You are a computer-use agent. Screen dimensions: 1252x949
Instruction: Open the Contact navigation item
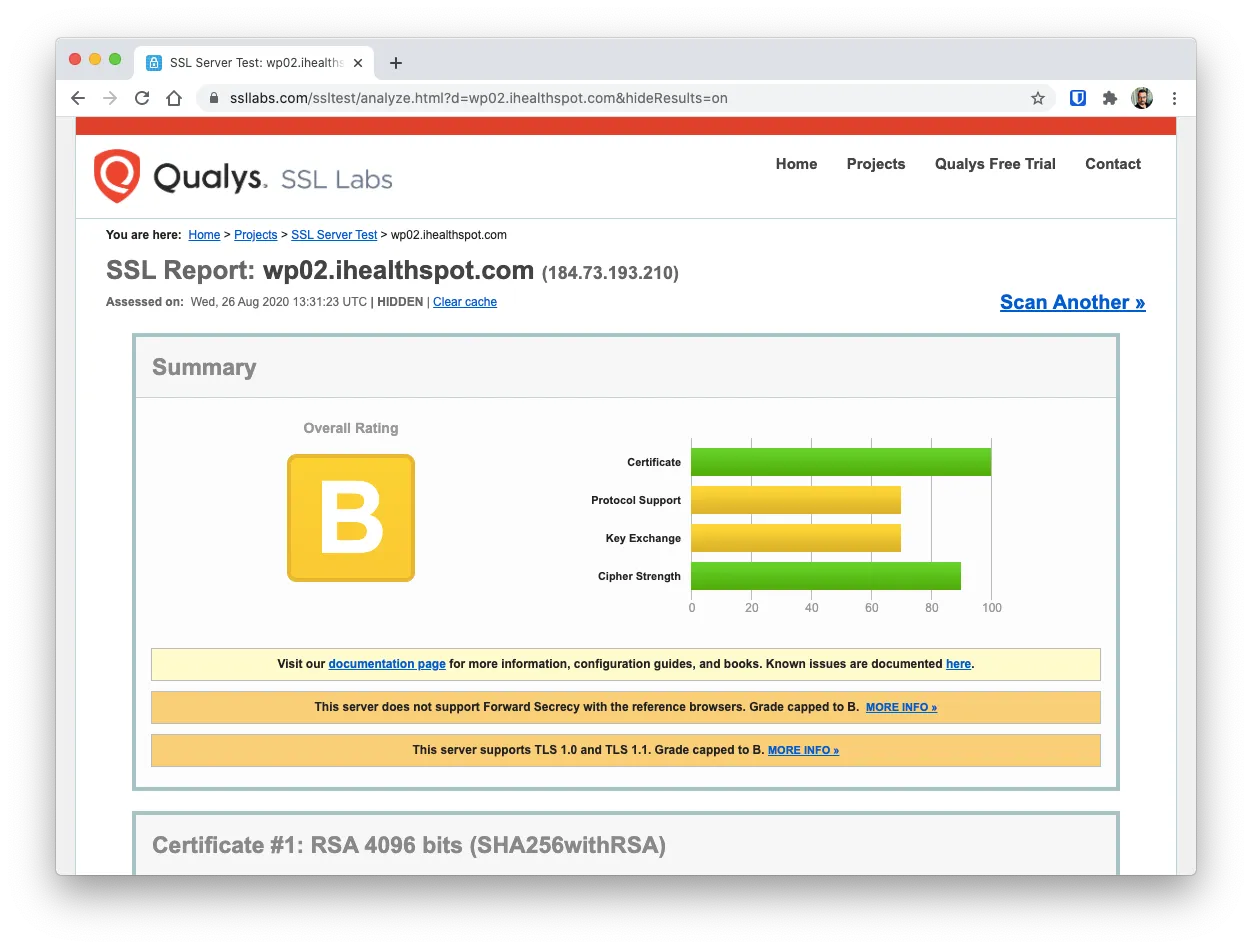click(x=1113, y=164)
